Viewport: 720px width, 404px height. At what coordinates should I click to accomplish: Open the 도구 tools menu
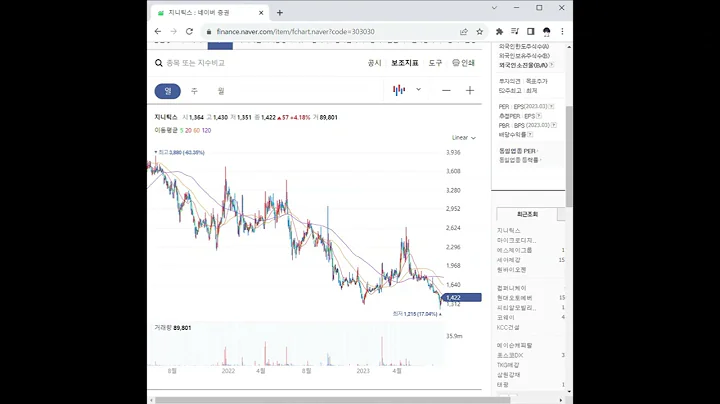[x=435, y=63]
